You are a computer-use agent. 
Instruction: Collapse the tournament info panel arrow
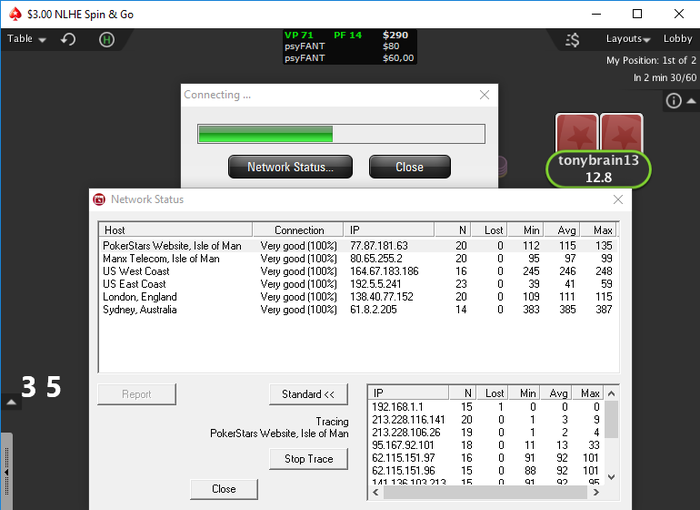(x=691, y=101)
